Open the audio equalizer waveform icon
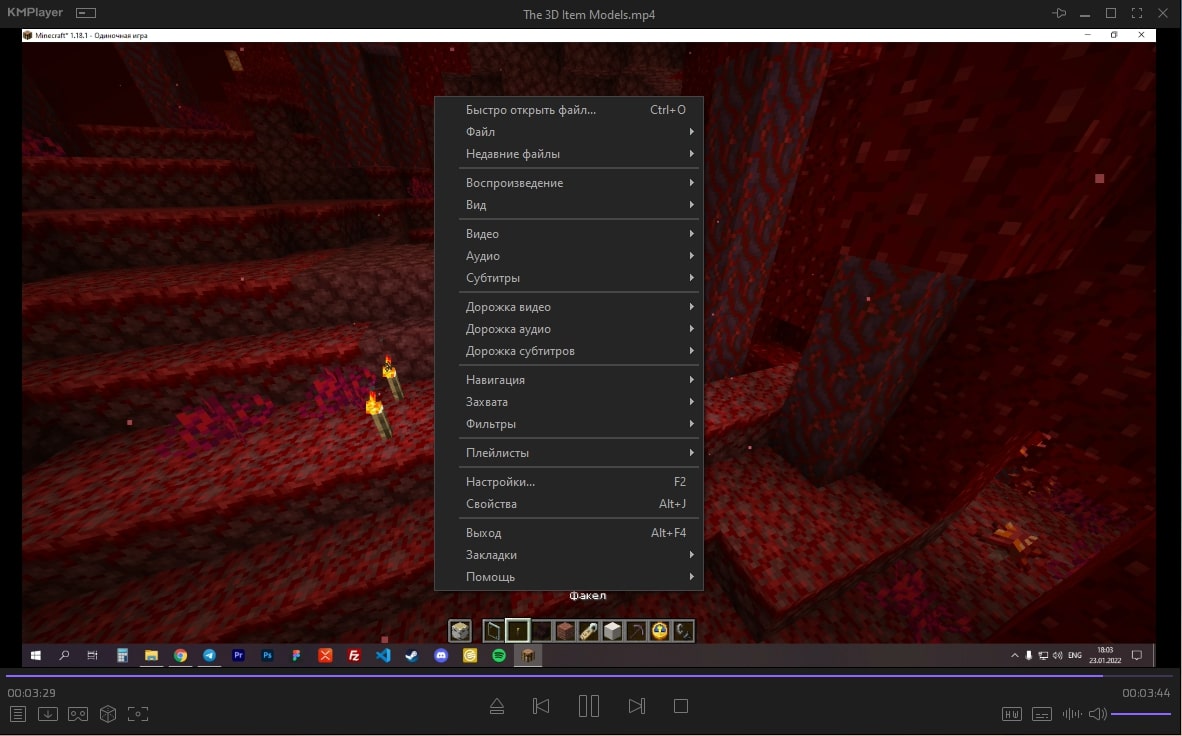 1071,714
